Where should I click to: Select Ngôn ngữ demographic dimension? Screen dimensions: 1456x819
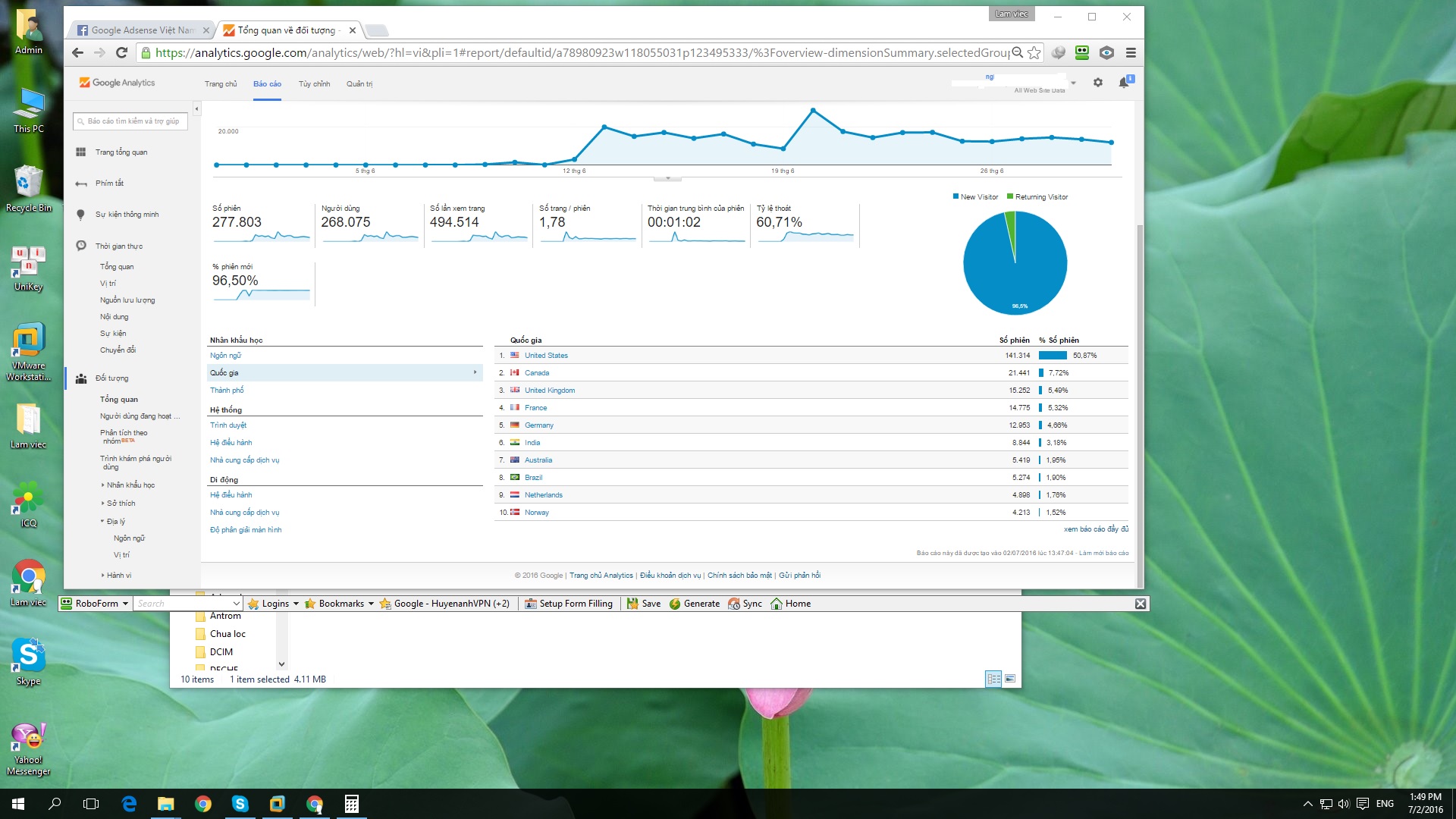pyautogui.click(x=225, y=356)
